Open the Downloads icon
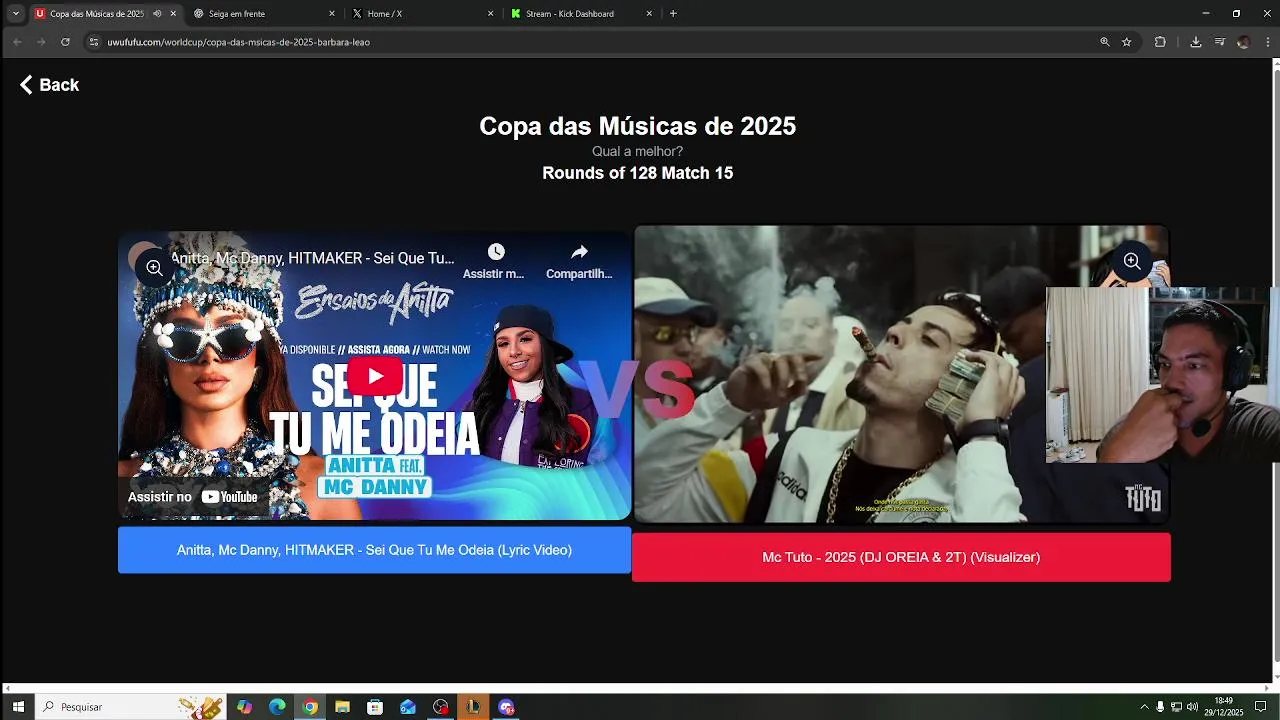This screenshot has width=1280, height=720. (x=1196, y=42)
